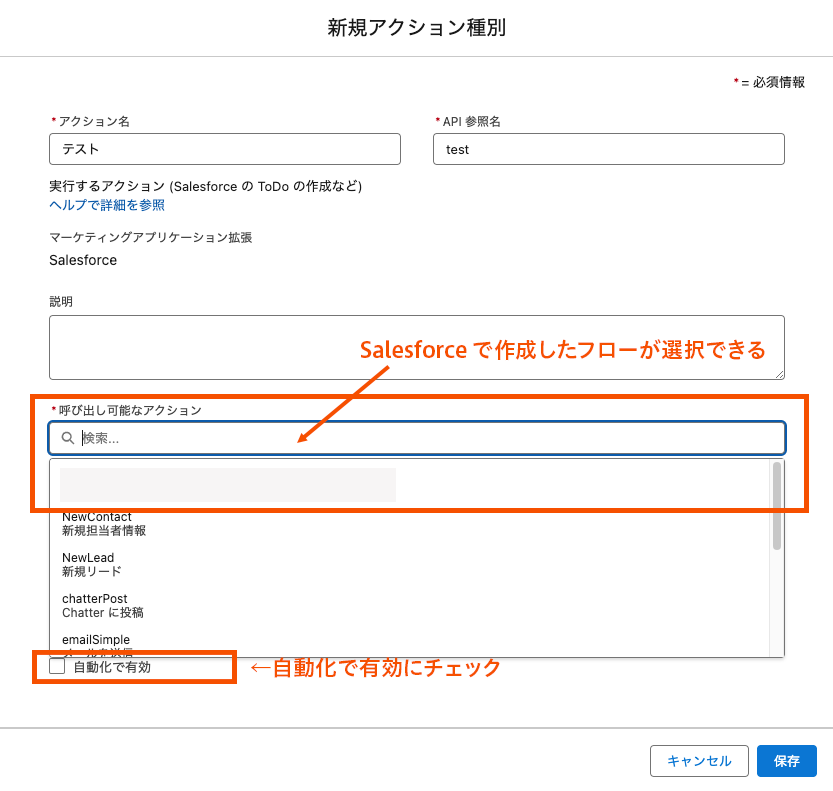The width and height of the screenshot is (833, 791).
Task: Click the scrollbar track below the thumb
Action: (776, 600)
